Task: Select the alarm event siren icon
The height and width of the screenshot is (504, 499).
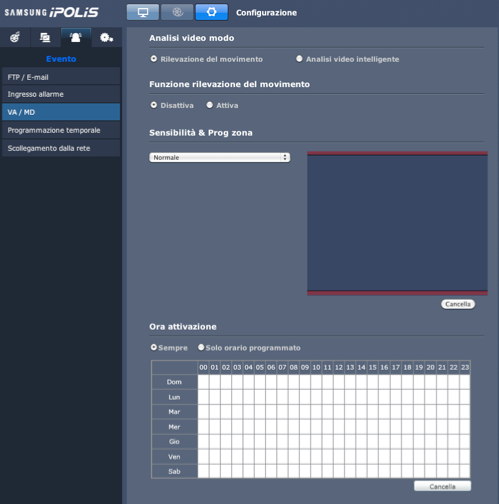Action: click(76, 37)
